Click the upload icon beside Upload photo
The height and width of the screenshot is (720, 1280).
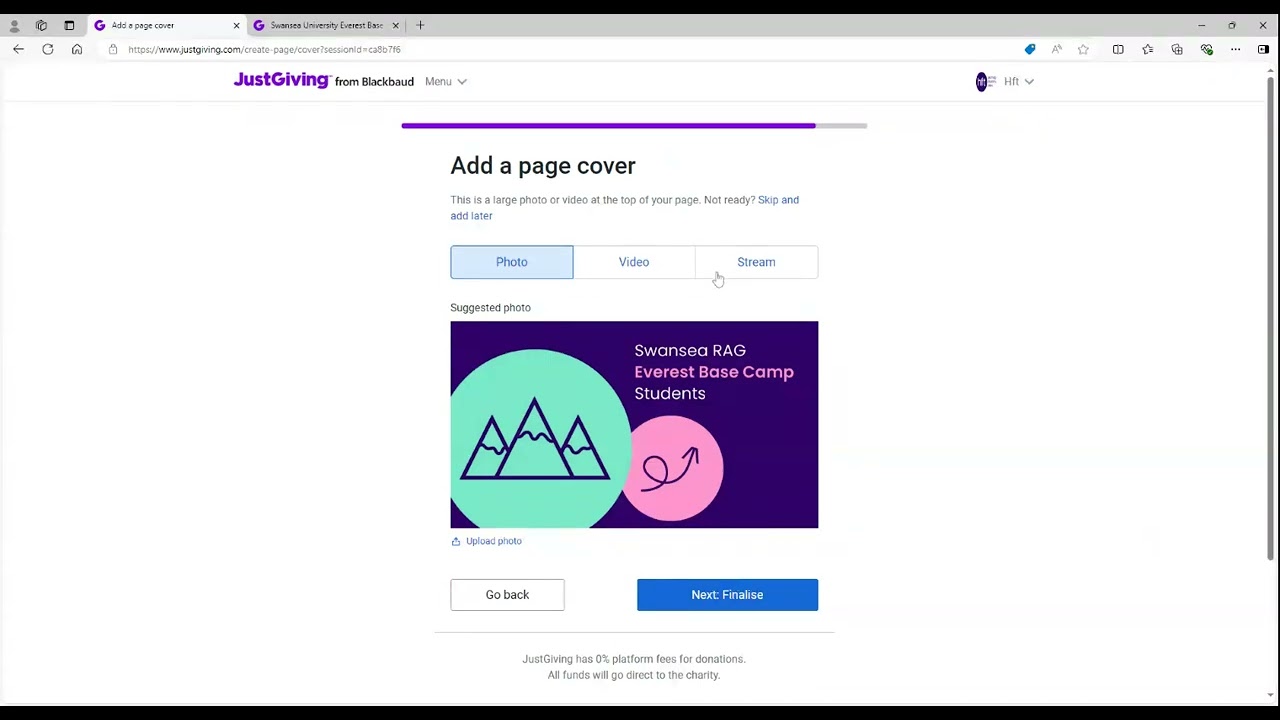[x=456, y=541]
